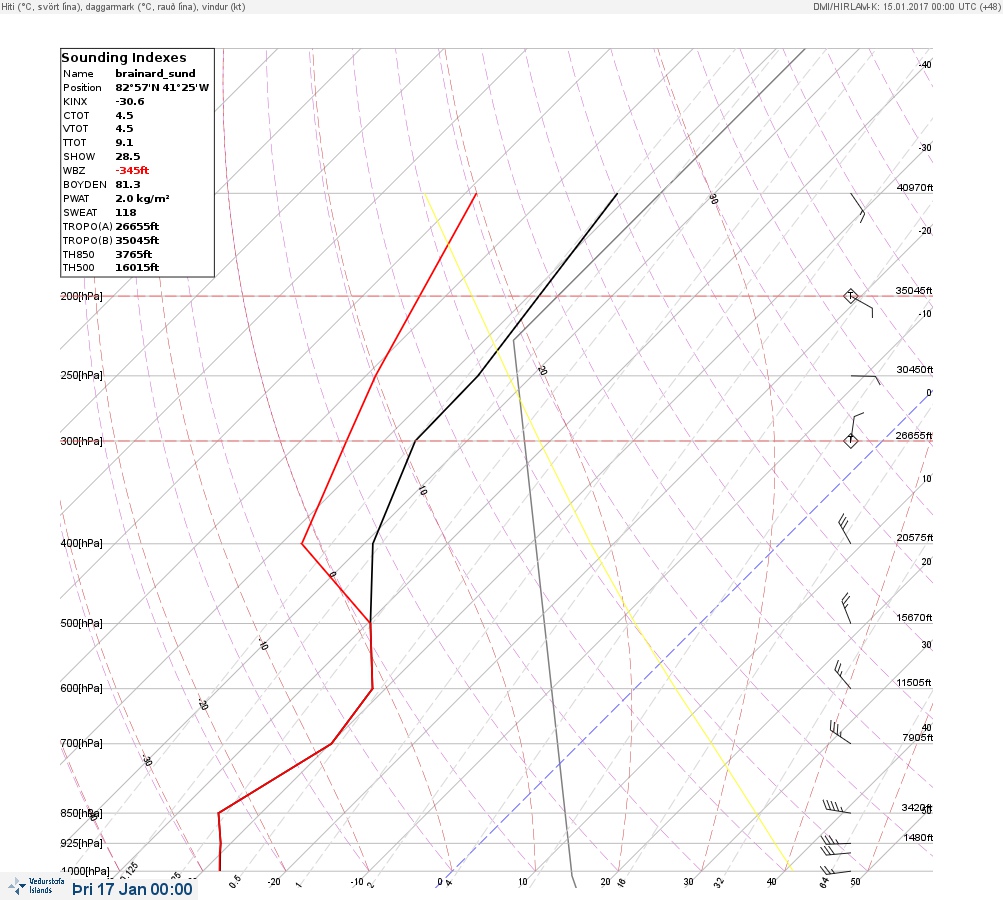The image size is (1003, 900).
Task: Select the '700[hPa]' pressure label
Action: tap(81, 743)
